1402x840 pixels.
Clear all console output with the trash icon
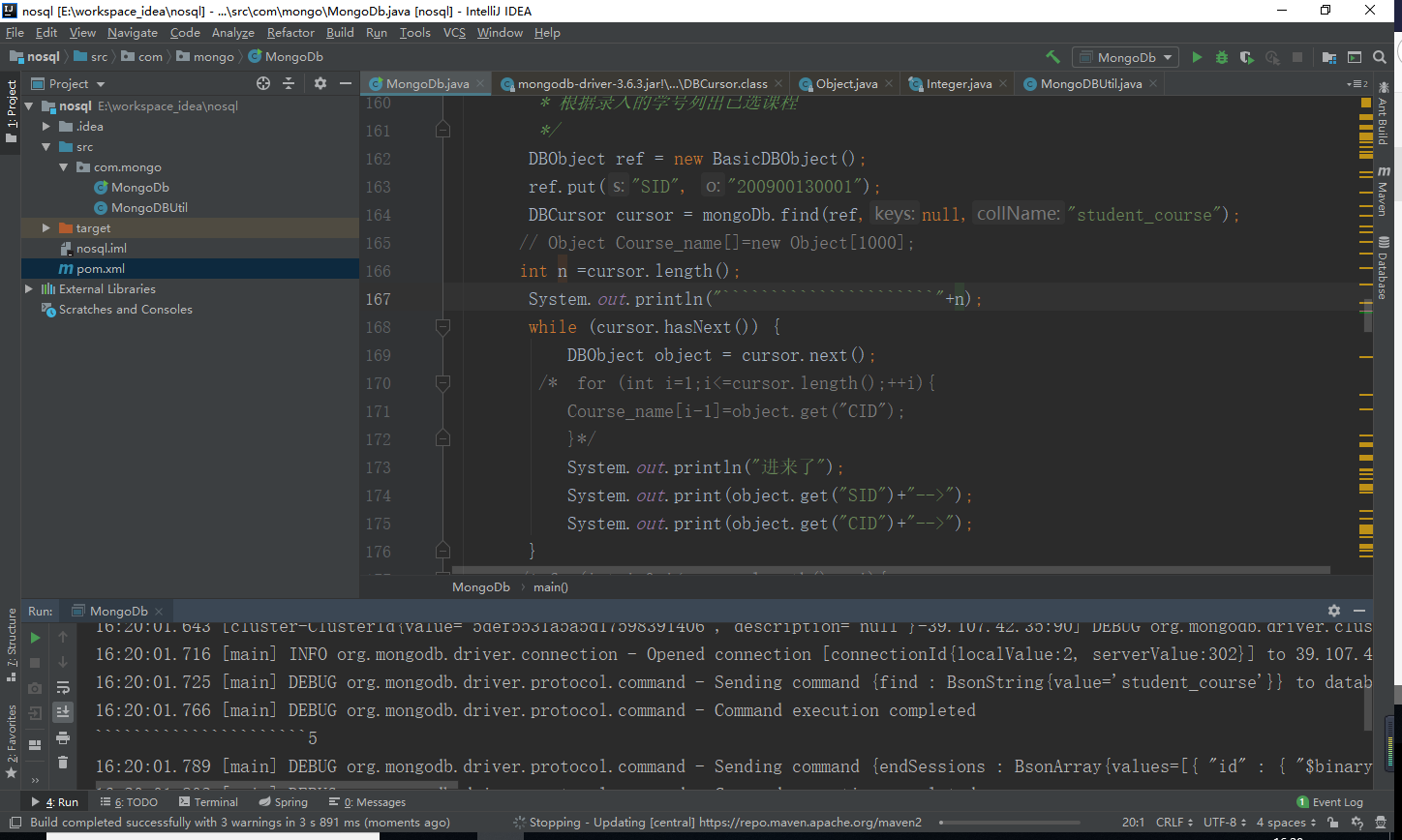tap(63, 763)
